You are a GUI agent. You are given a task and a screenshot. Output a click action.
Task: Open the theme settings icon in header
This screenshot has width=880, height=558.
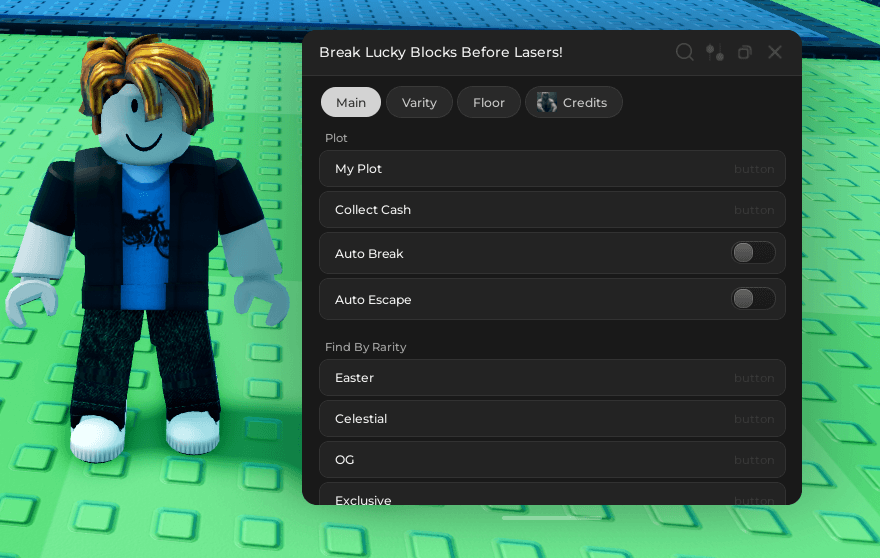click(x=714, y=52)
